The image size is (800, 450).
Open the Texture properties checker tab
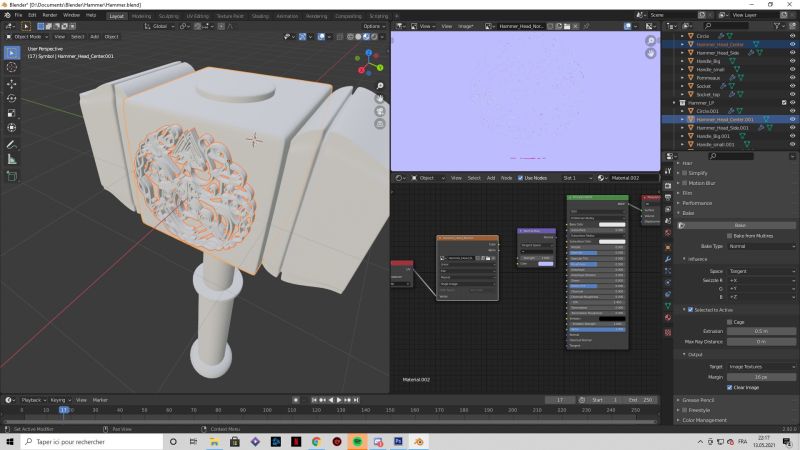tap(668, 332)
